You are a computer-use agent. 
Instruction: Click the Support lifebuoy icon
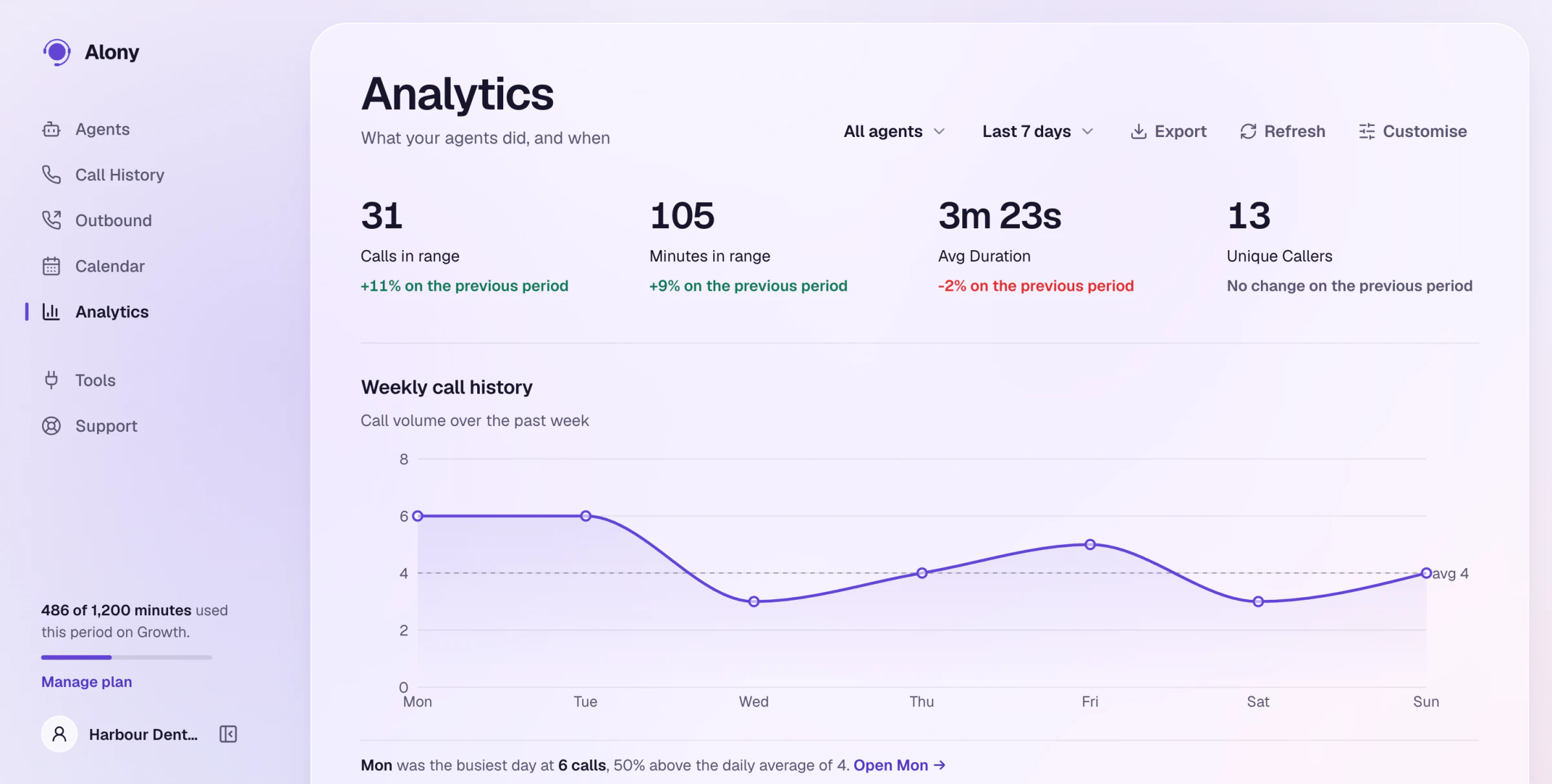tap(51, 426)
